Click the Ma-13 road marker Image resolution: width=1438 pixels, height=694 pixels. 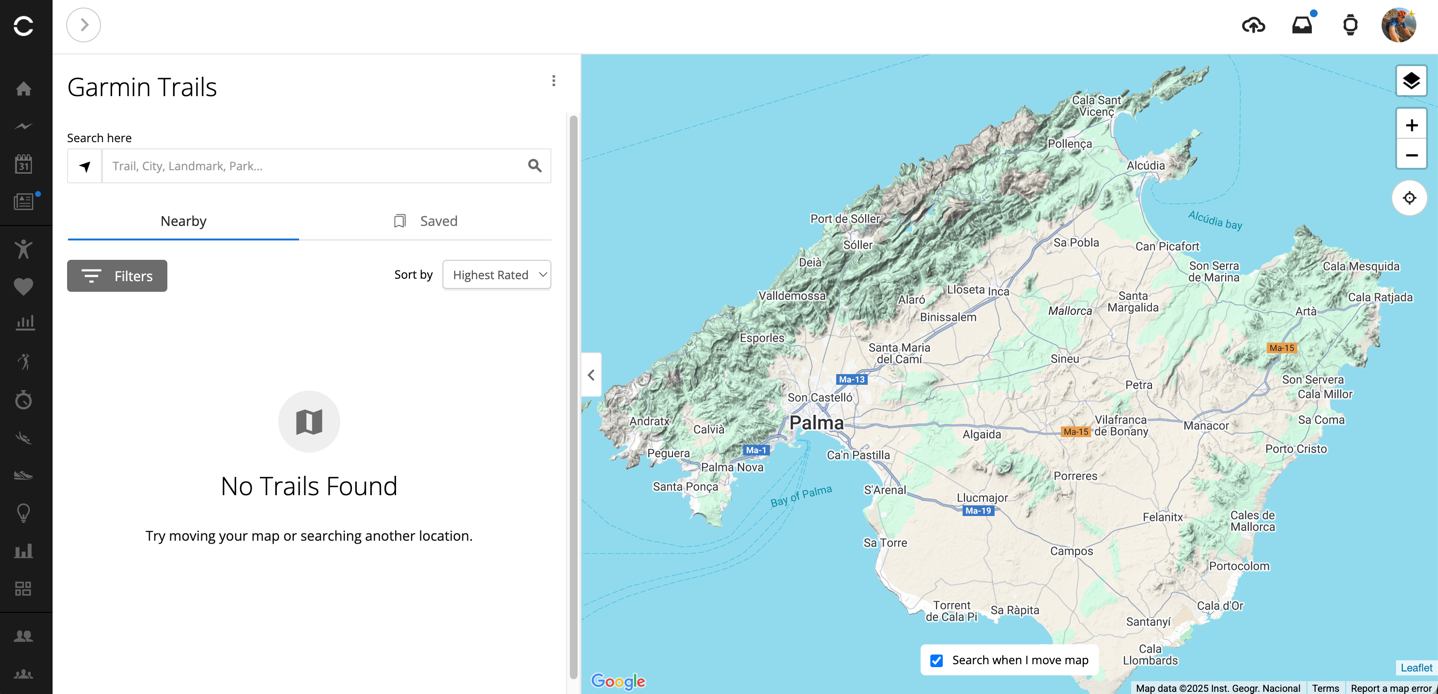pyautogui.click(x=851, y=380)
